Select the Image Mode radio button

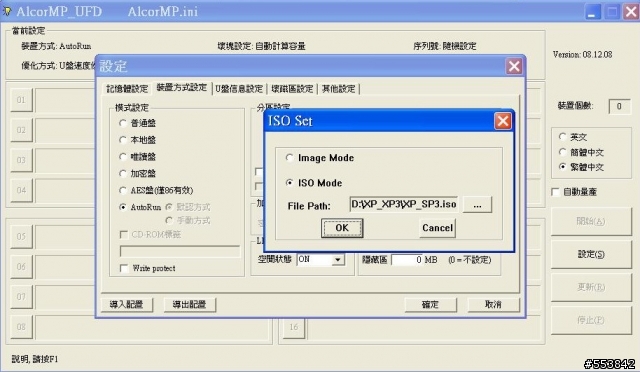click(x=289, y=158)
